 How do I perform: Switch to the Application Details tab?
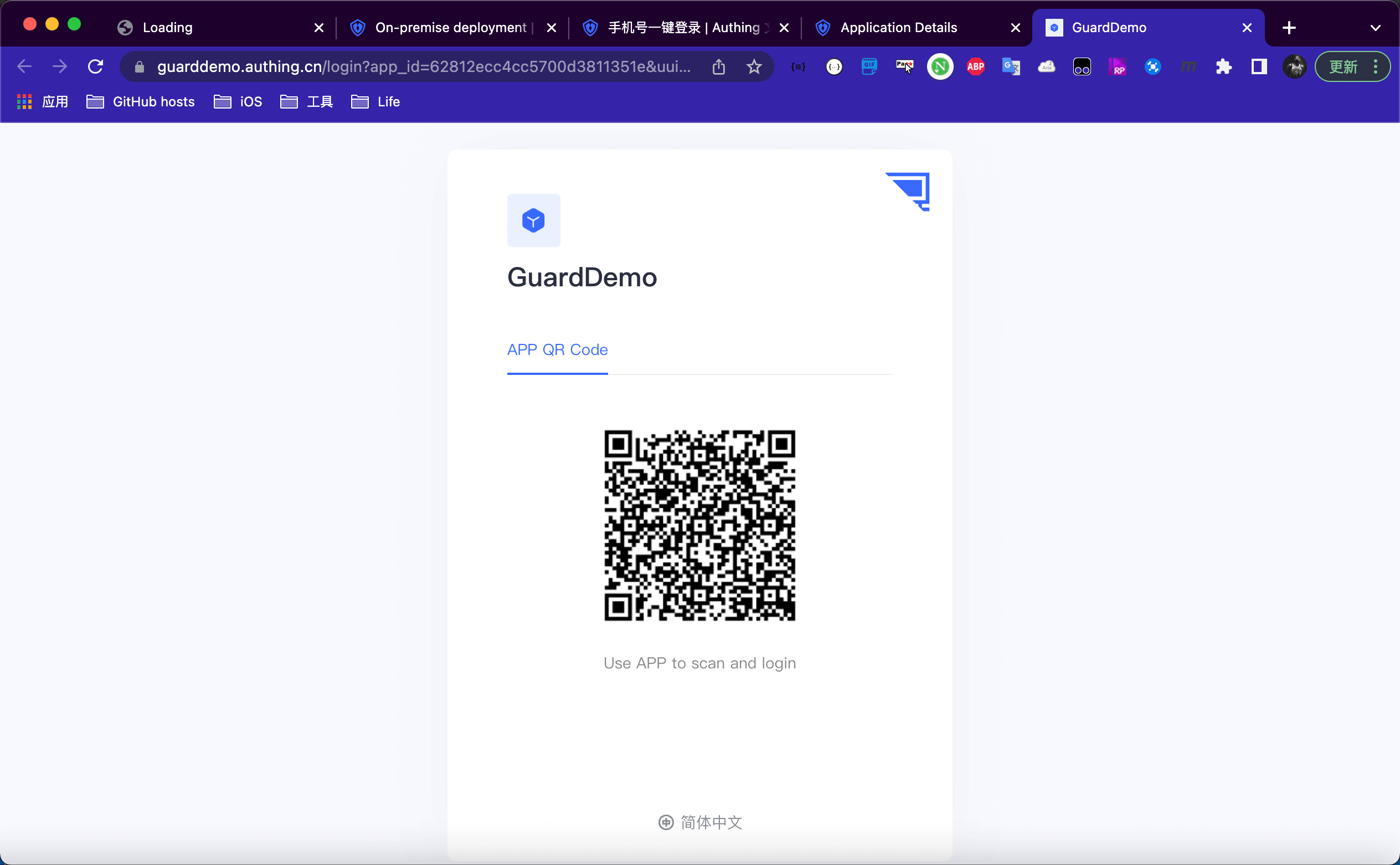(x=898, y=28)
